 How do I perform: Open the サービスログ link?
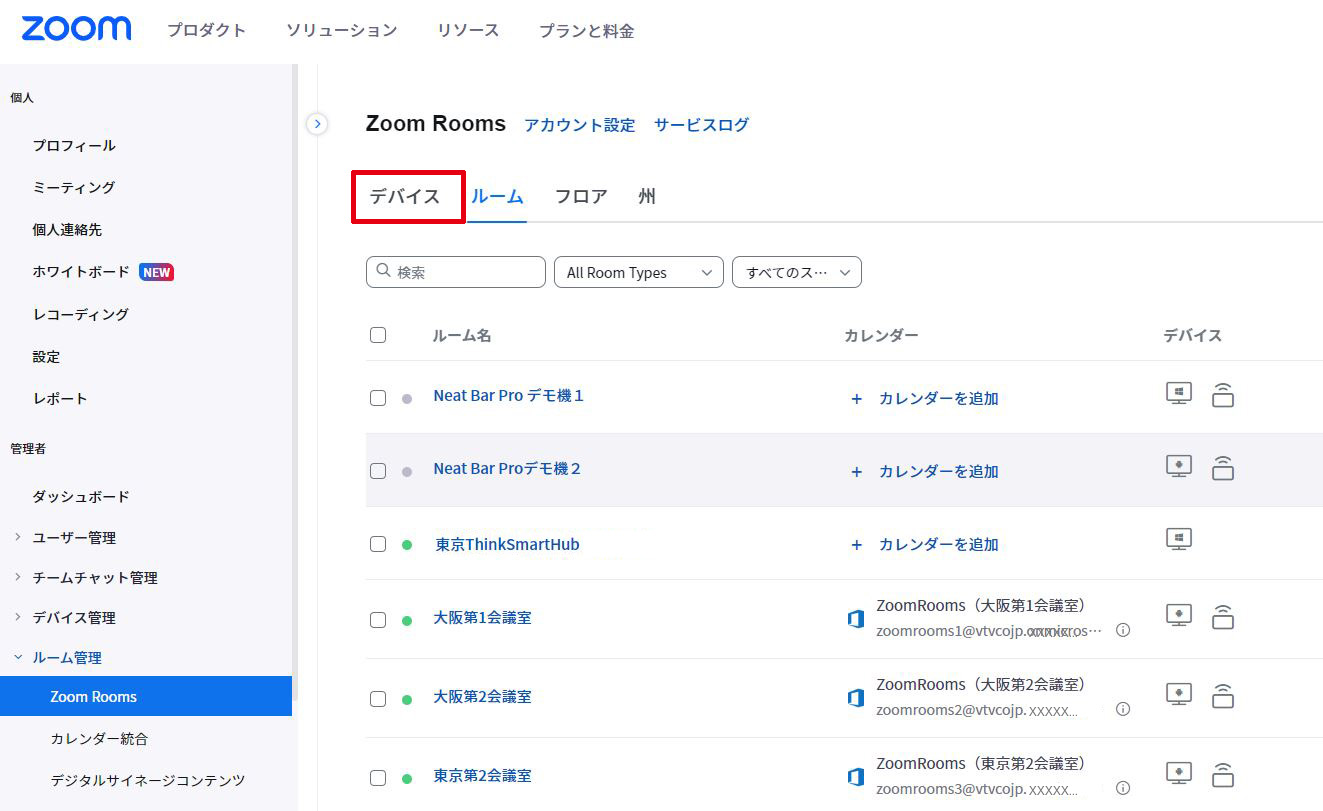[x=701, y=125]
